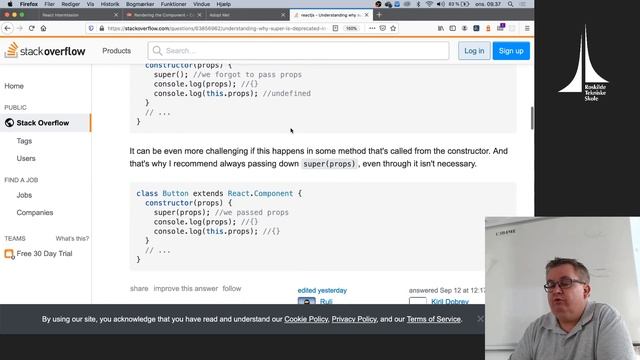The image size is (640, 360).
Task: Click Free 30 Day Trial link
Action: tap(44, 253)
